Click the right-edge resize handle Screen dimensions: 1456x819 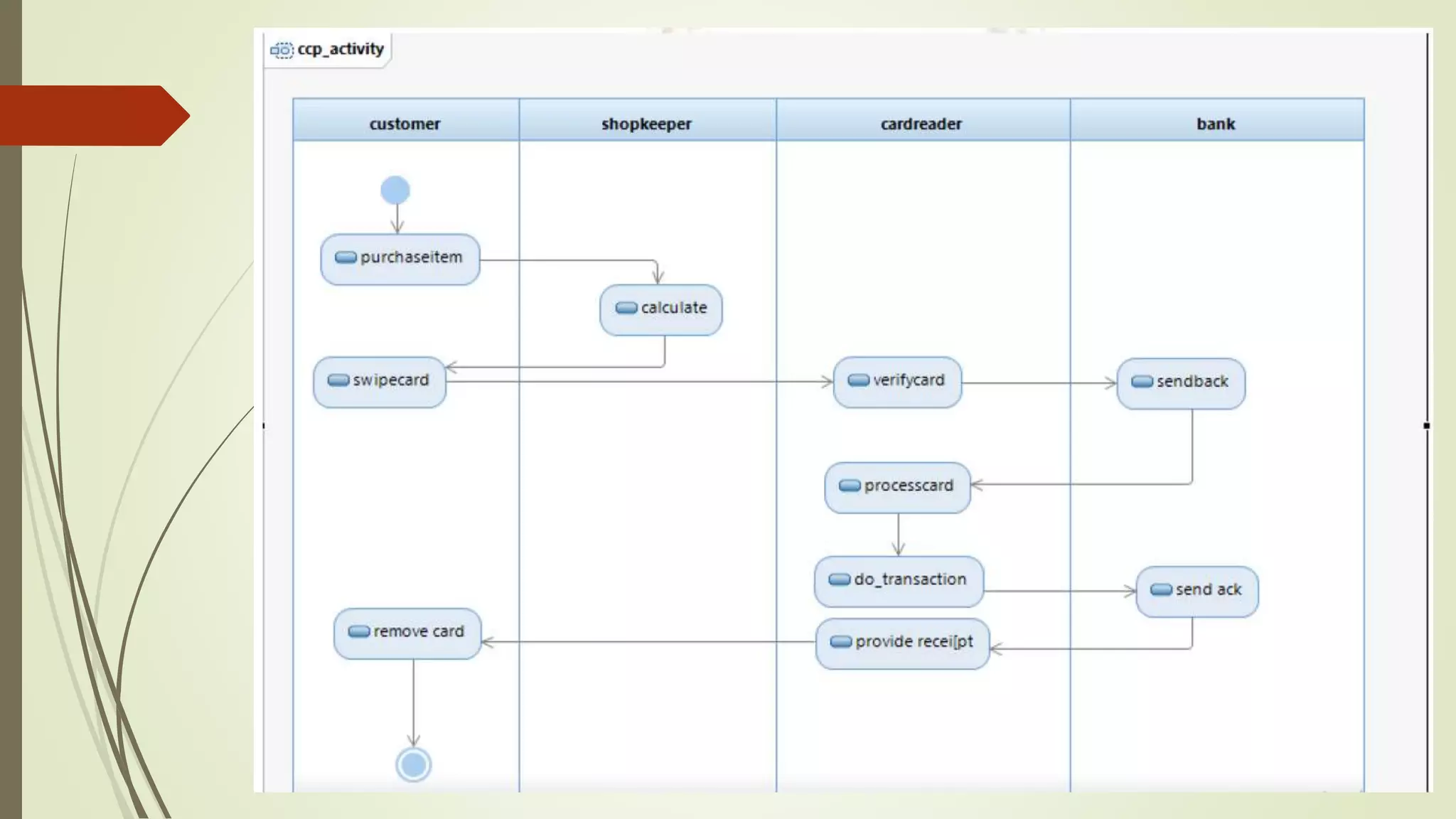click(1426, 426)
